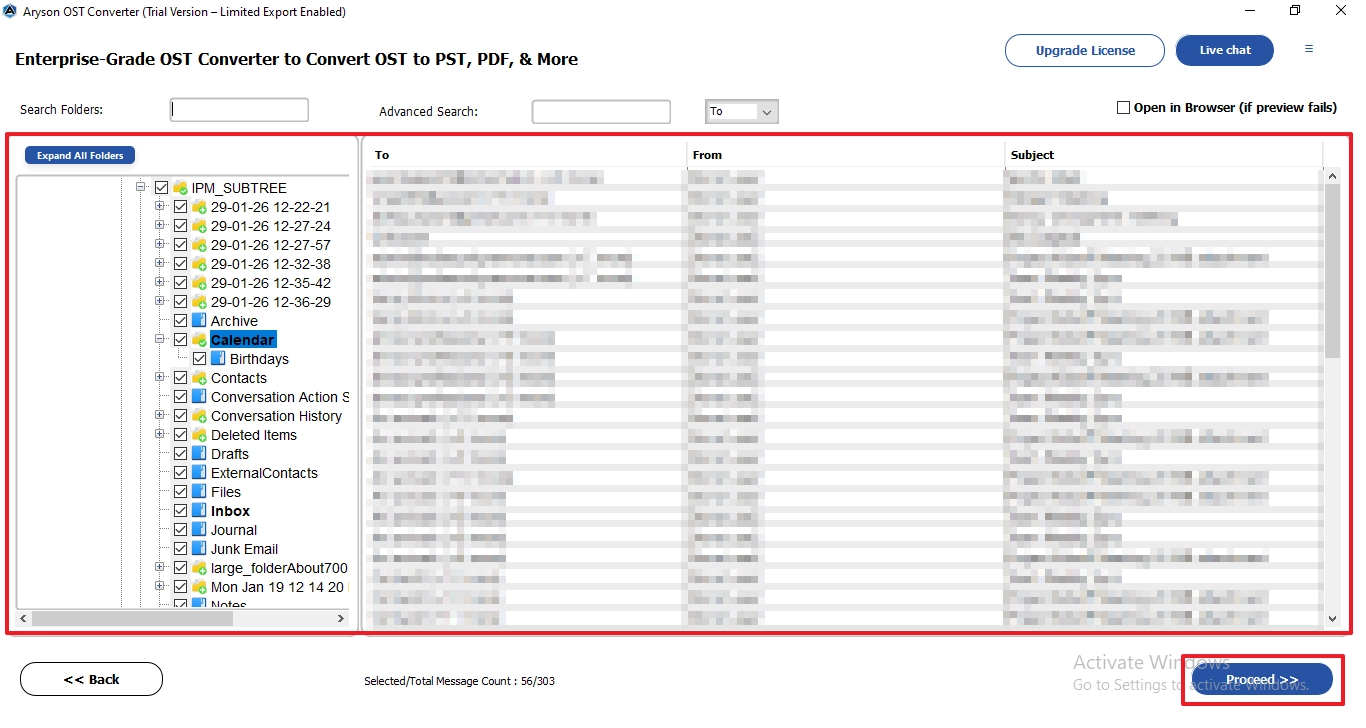Click the blue icon next to Birthdays
The image size is (1366, 728).
(x=218, y=359)
